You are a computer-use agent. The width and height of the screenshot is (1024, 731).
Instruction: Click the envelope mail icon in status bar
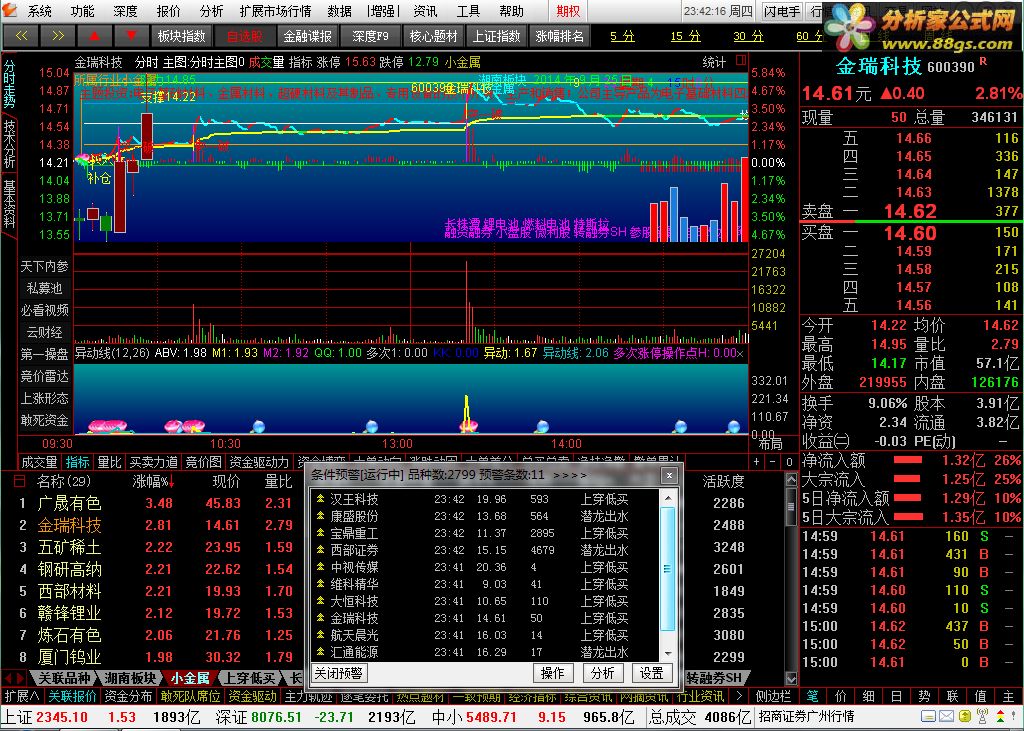pos(946,717)
